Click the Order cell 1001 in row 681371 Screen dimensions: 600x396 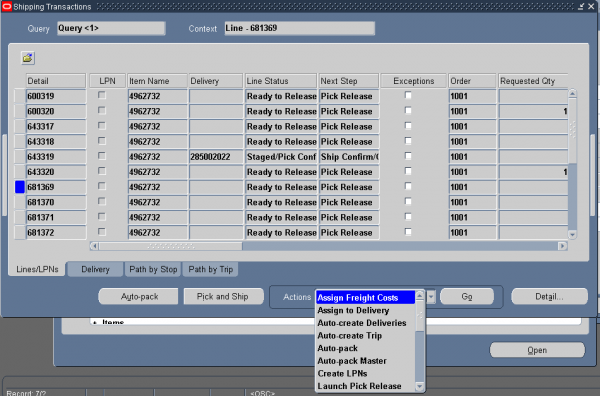472,217
